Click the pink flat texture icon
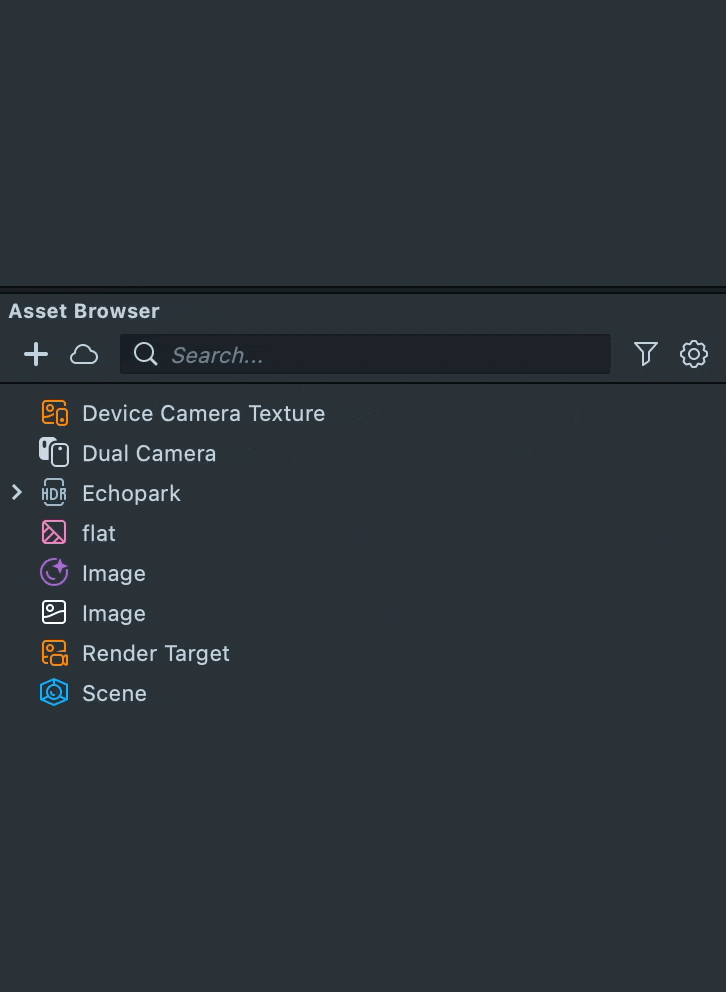 coord(54,533)
